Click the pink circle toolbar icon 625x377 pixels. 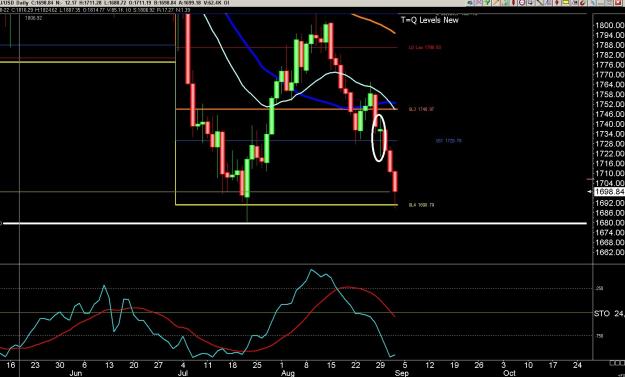coord(522,2)
